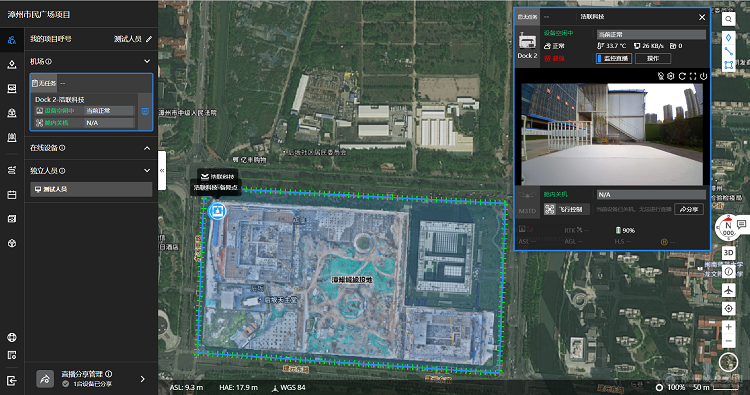Select the polygon area drawing tool
This screenshot has width=750, height=395.
pos(728,65)
